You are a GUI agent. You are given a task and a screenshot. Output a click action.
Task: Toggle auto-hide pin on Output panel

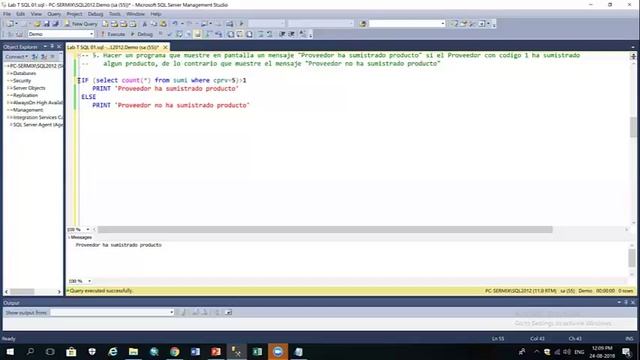click(x=626, y=302)
